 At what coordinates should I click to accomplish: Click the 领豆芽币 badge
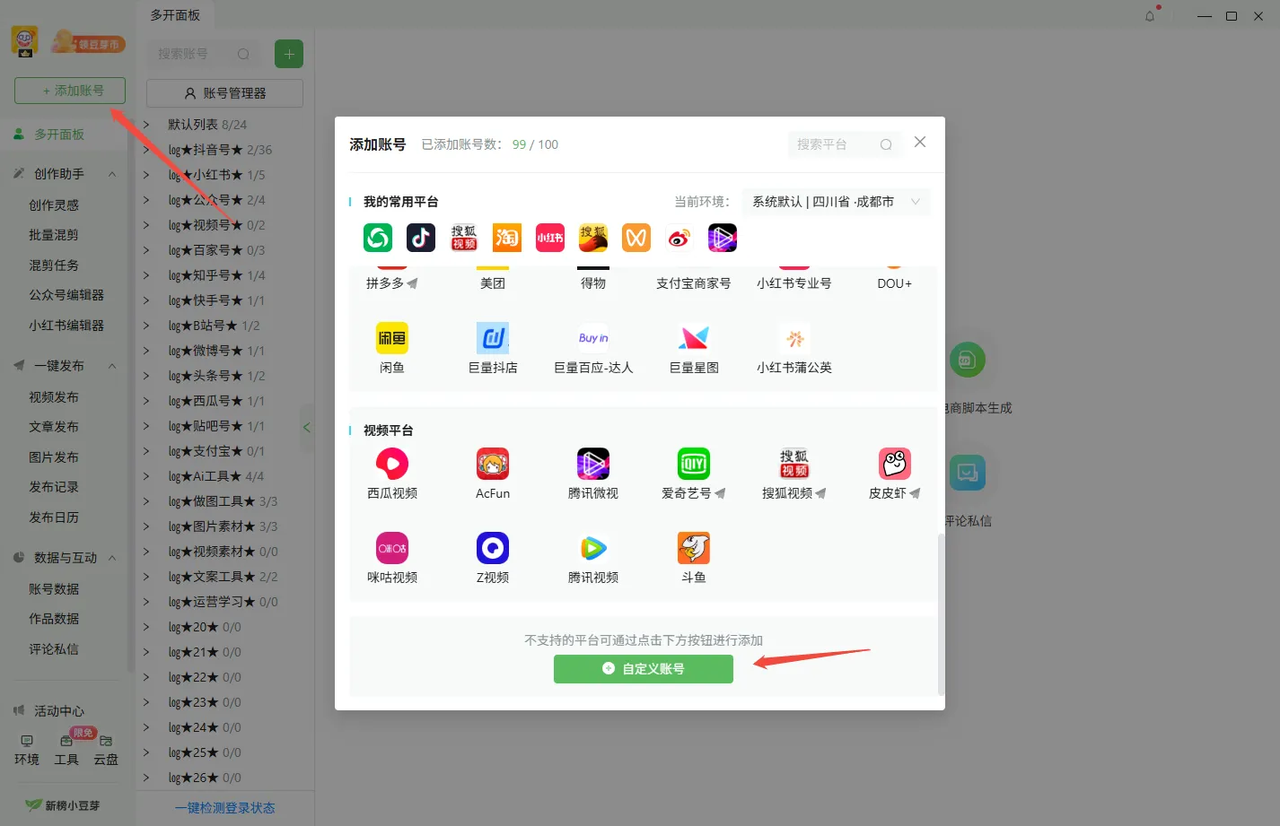pyautogui.click(x=89, y=43)
